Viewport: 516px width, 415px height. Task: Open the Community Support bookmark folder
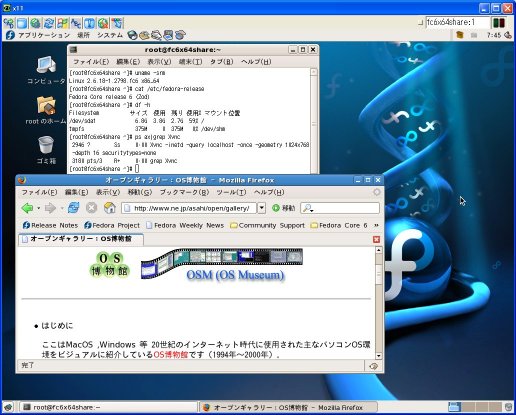tap(267, 226)
